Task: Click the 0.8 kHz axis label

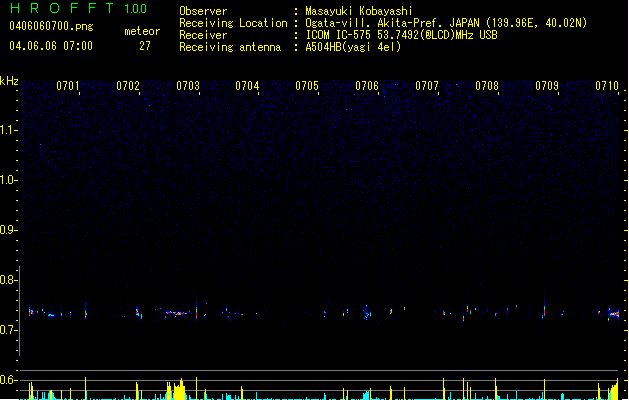Action: [8, 280]
